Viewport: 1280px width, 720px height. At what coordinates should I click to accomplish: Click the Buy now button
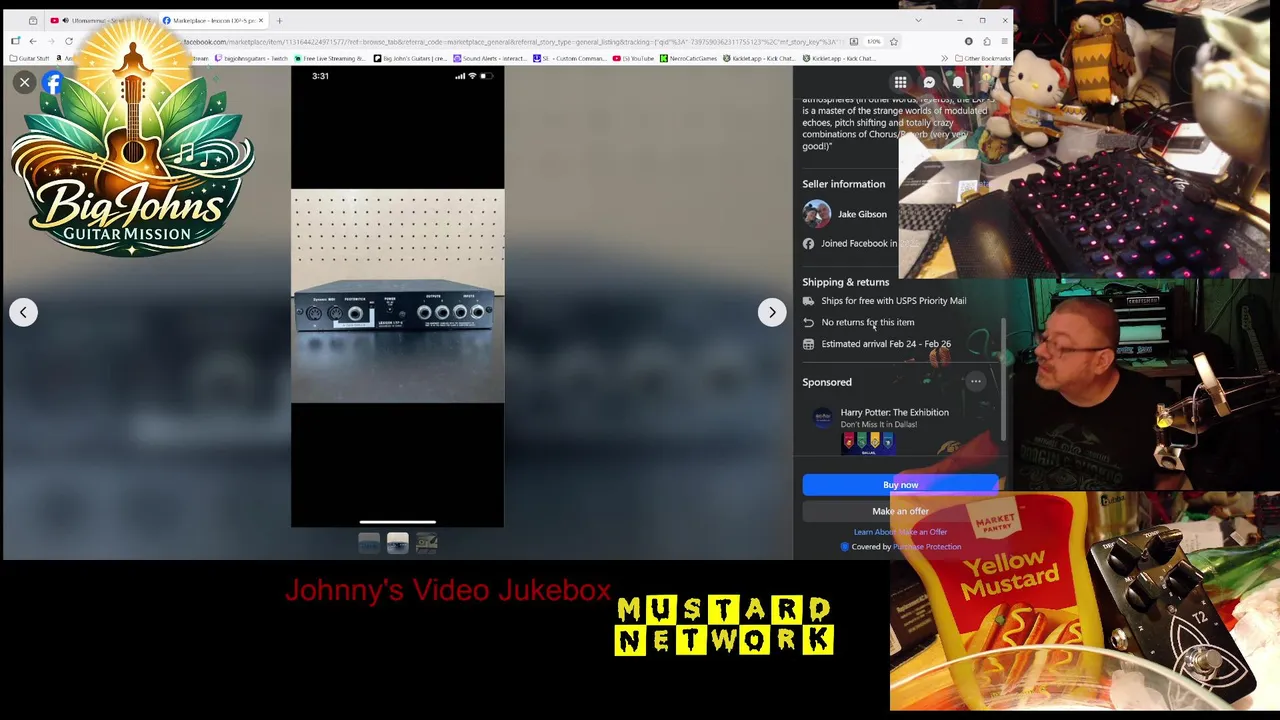900,485
